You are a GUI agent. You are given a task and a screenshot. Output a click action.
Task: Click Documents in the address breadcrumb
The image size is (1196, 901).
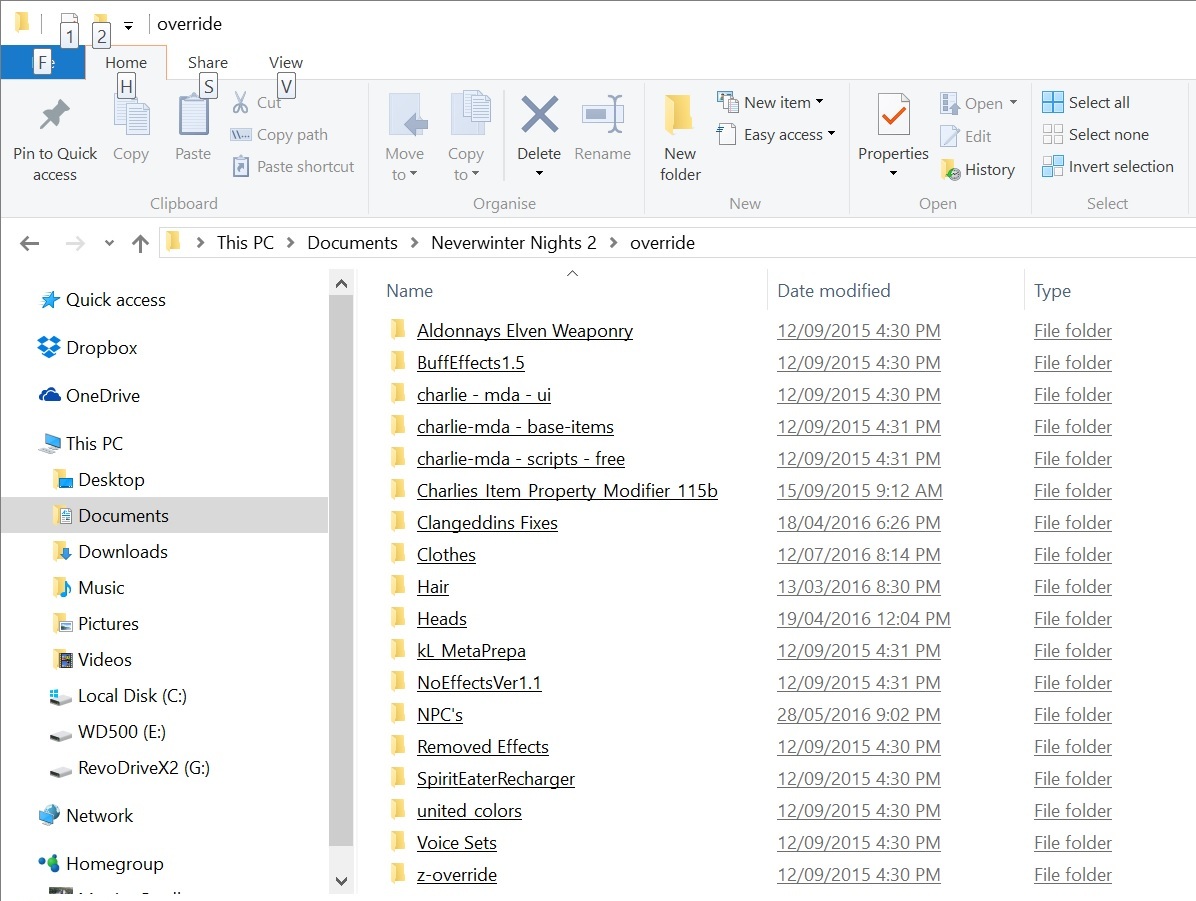coord(352,243)
